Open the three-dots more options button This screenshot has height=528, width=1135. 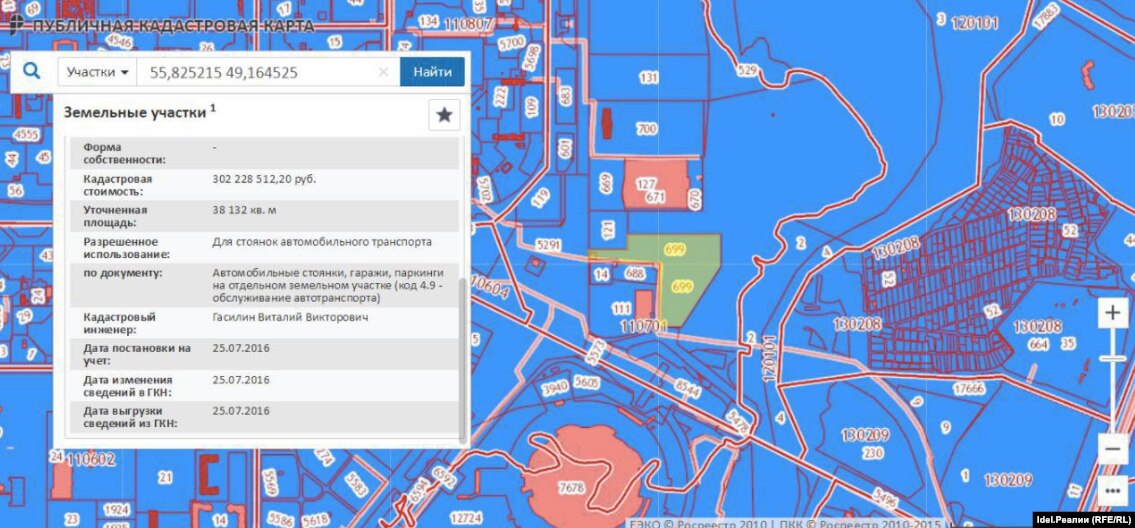(1112, 490)
